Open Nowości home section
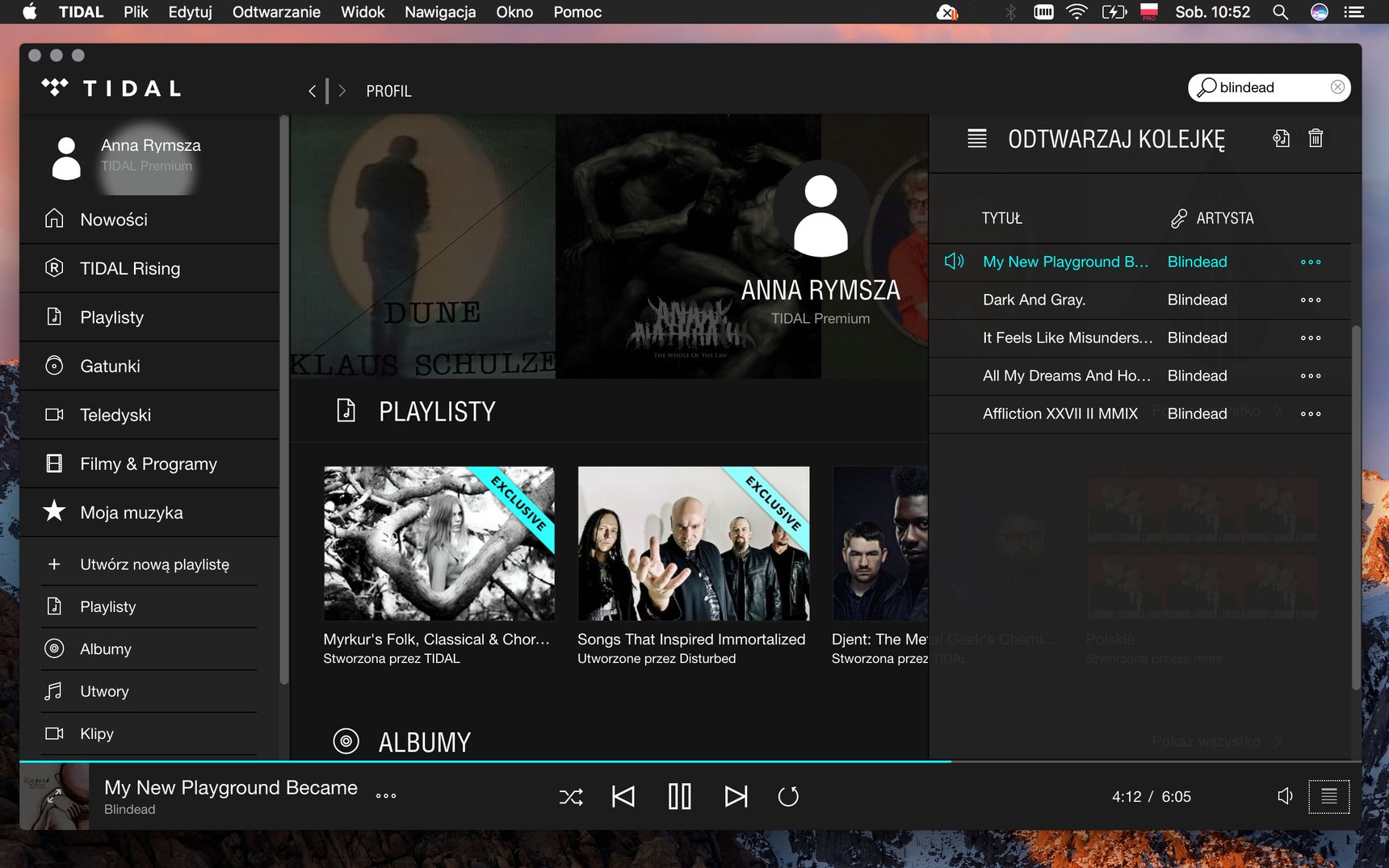The width and height of the screenshot is (1389, 868). tap(149, 220)
